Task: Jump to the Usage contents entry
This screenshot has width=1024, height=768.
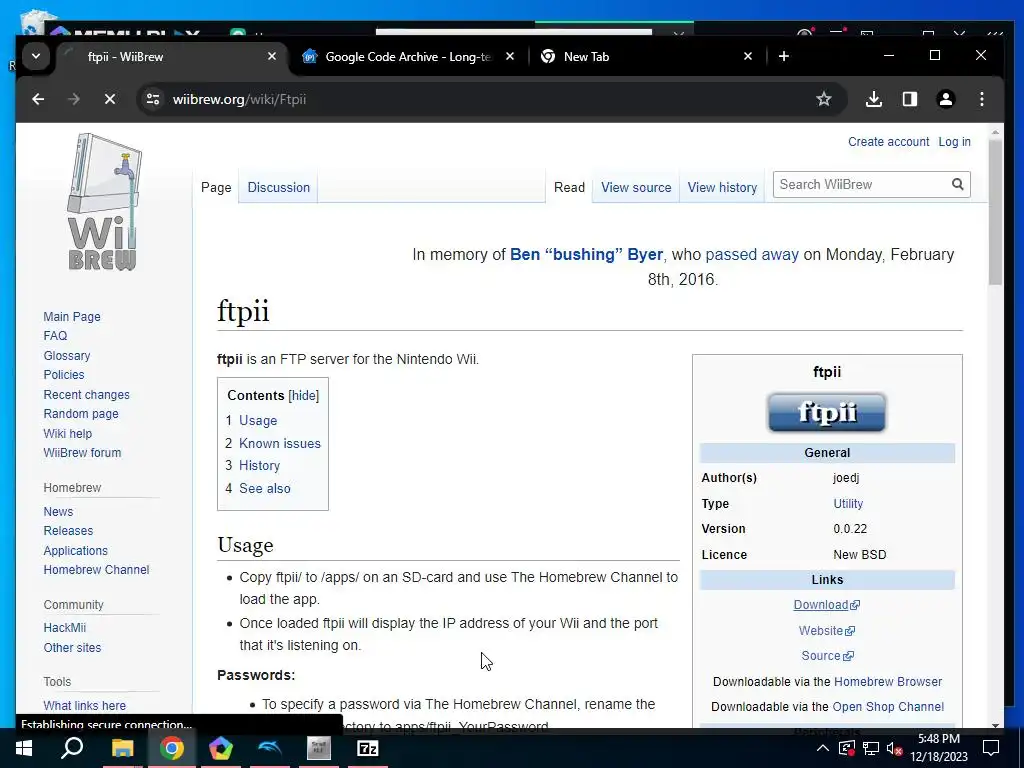Action: click(258, 421)
